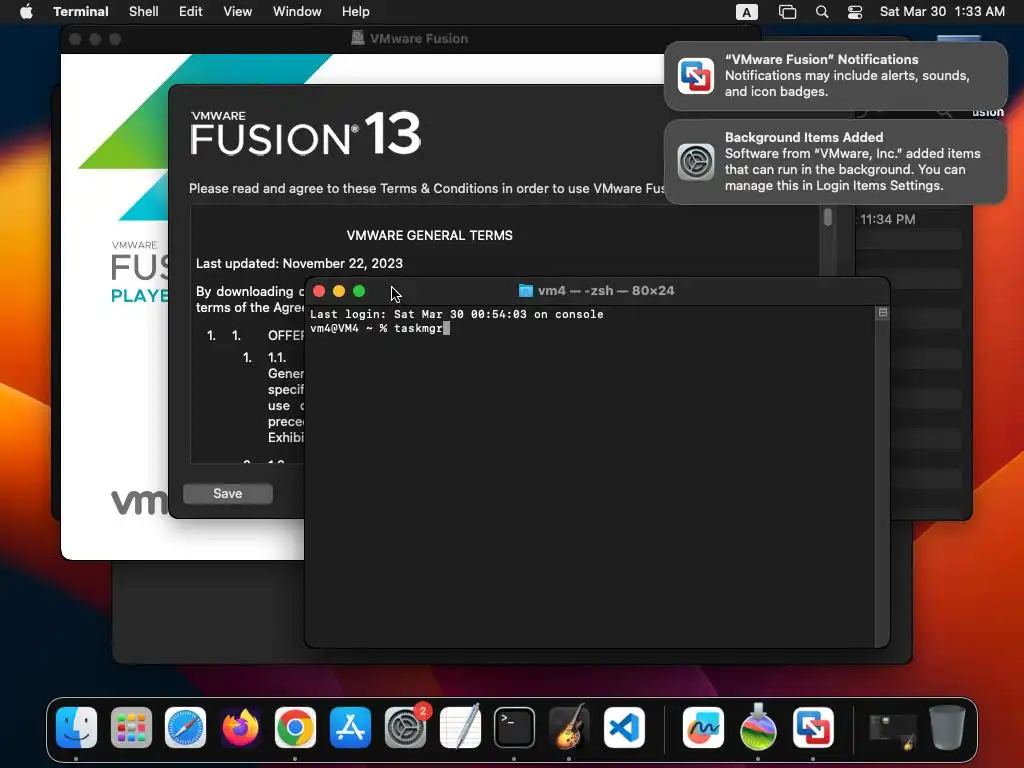Open the Window menu

297,12
